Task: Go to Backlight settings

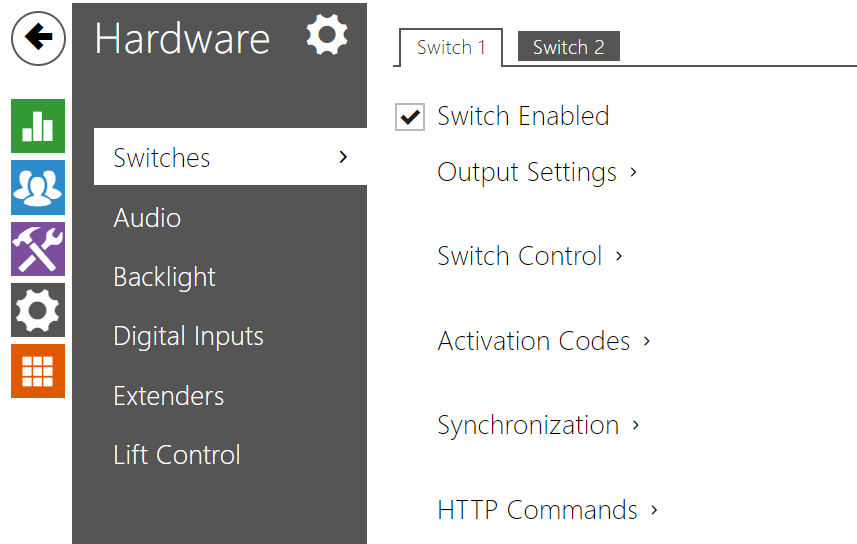Action: (164, 277)
